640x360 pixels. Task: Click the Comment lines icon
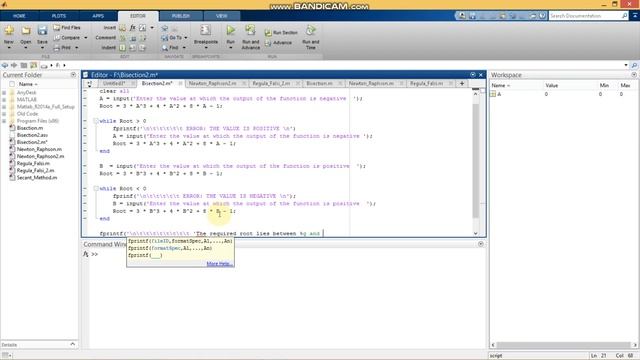coord(122,38)
